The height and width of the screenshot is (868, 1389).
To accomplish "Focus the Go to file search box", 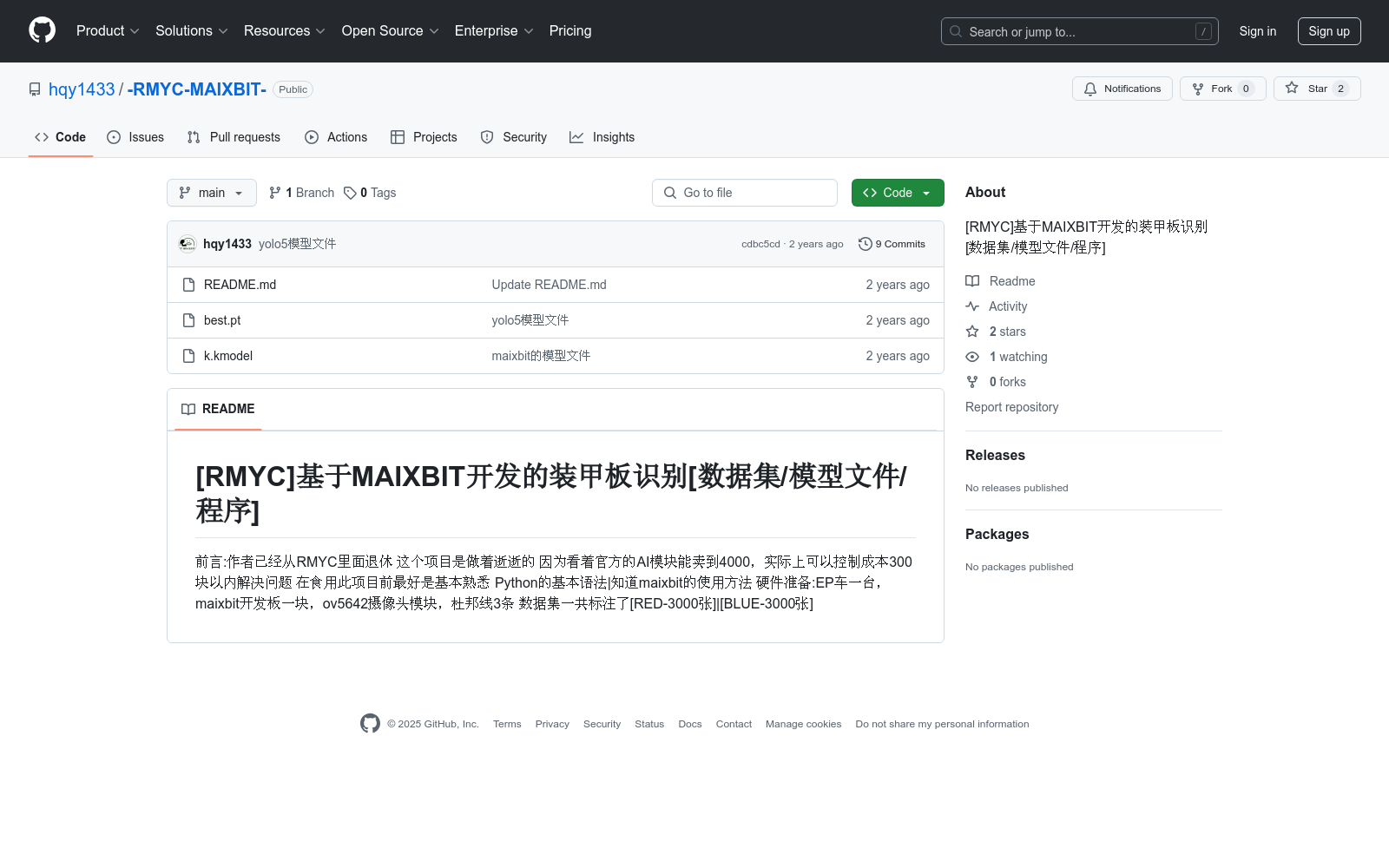I will [x=745, y=193].
